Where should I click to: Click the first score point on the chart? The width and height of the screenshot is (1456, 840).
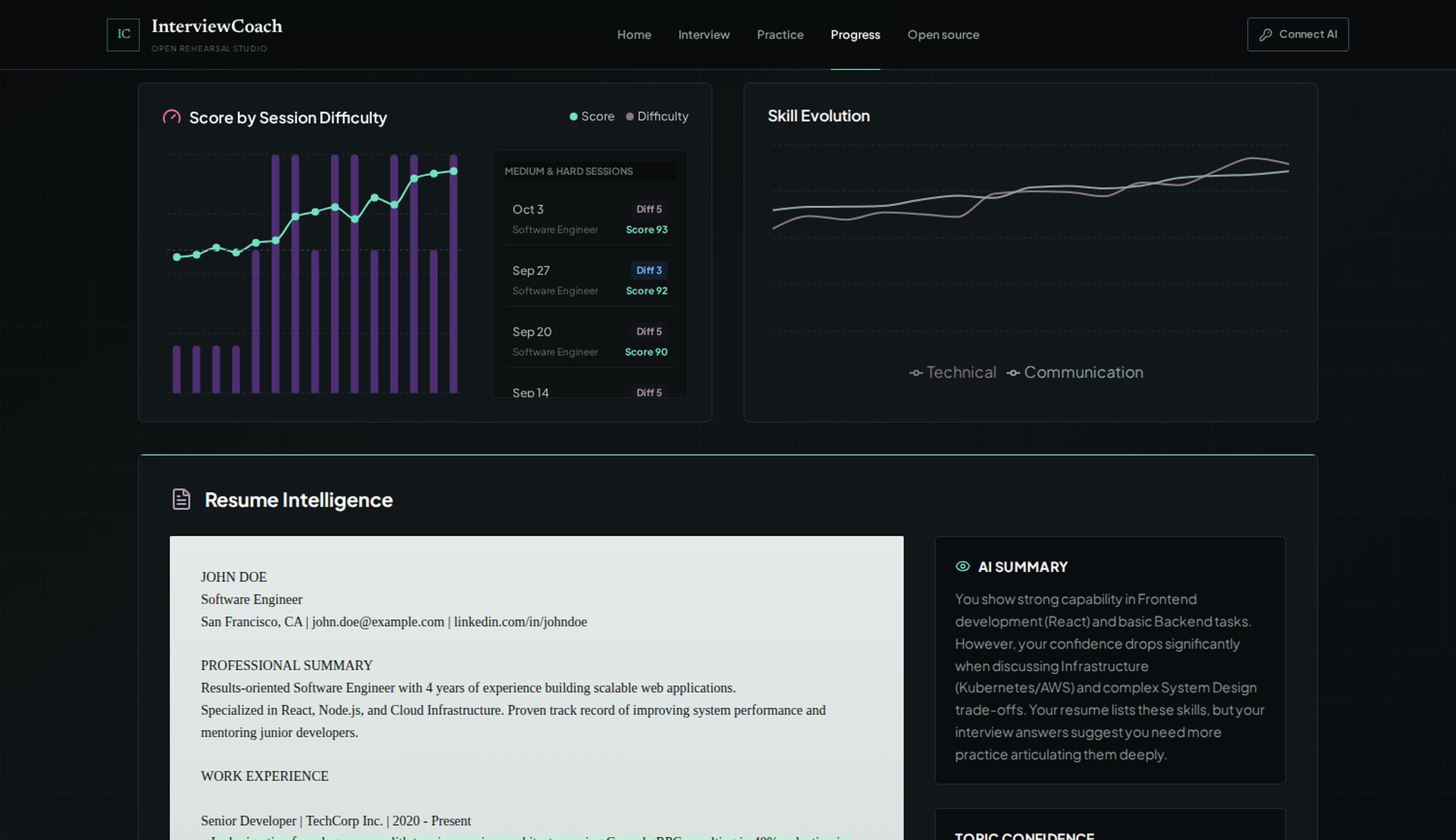177,257
